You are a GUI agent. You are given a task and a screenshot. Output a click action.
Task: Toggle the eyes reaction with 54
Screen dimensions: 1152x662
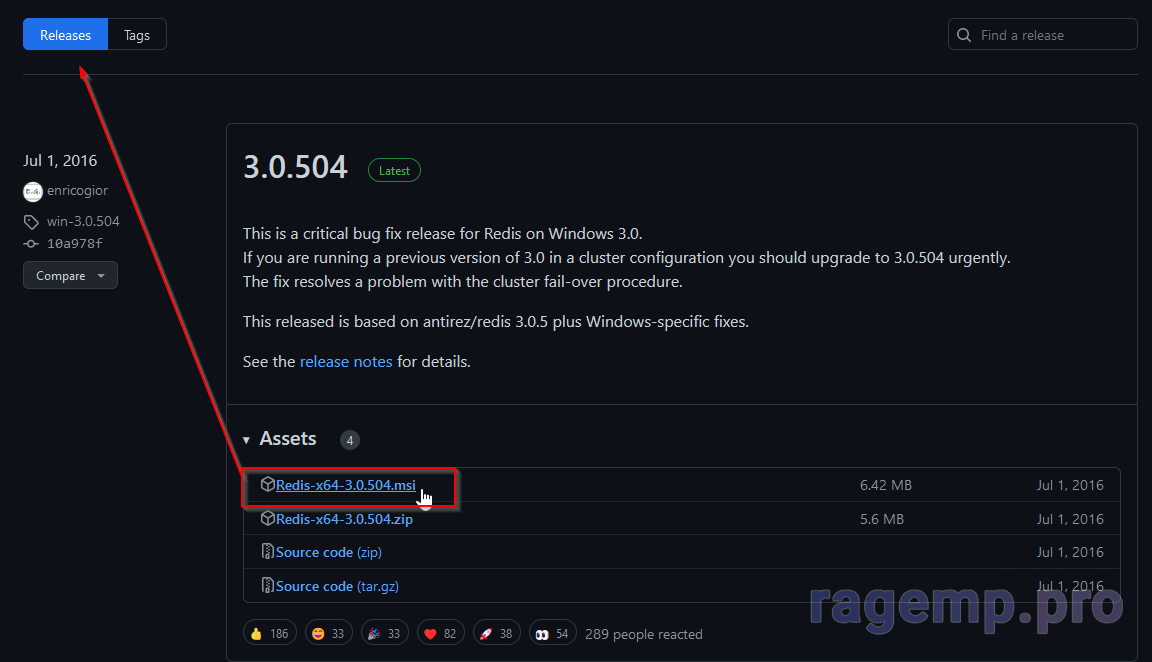click(552, 633)
